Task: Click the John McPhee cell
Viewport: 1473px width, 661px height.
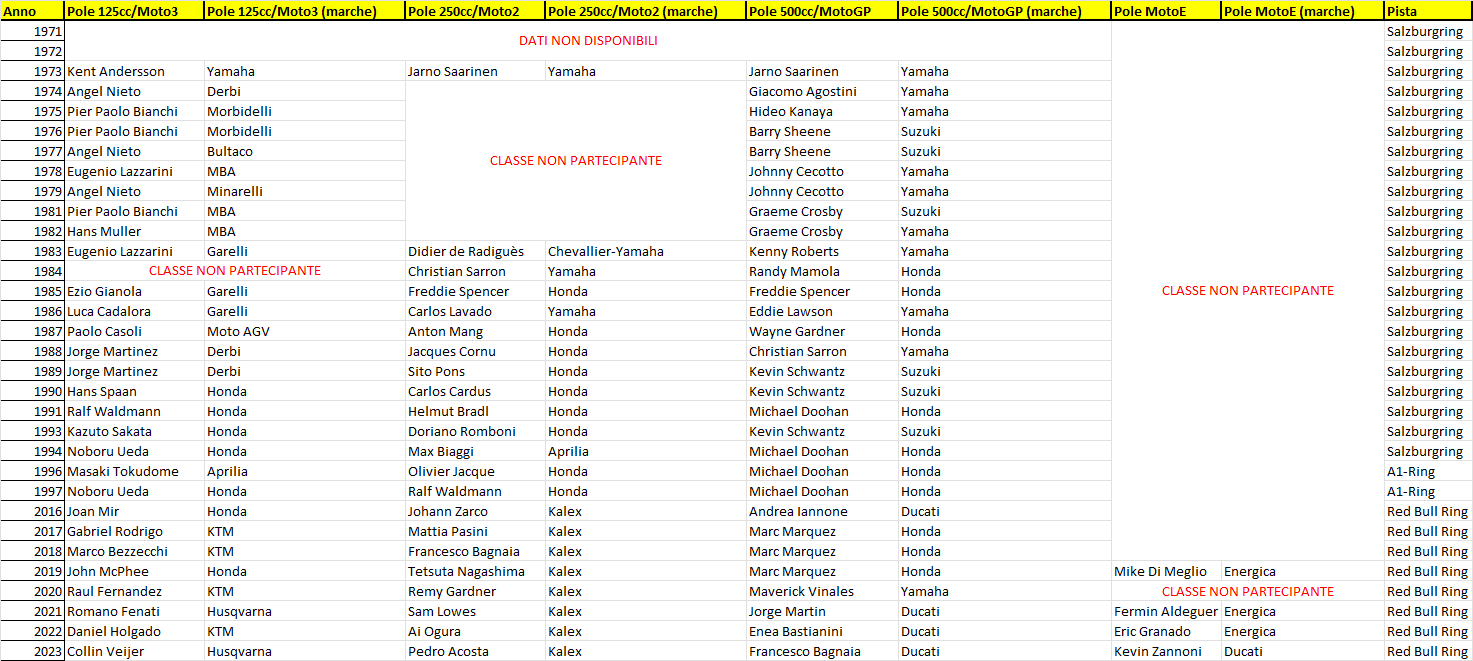Action: pos(134,571)
